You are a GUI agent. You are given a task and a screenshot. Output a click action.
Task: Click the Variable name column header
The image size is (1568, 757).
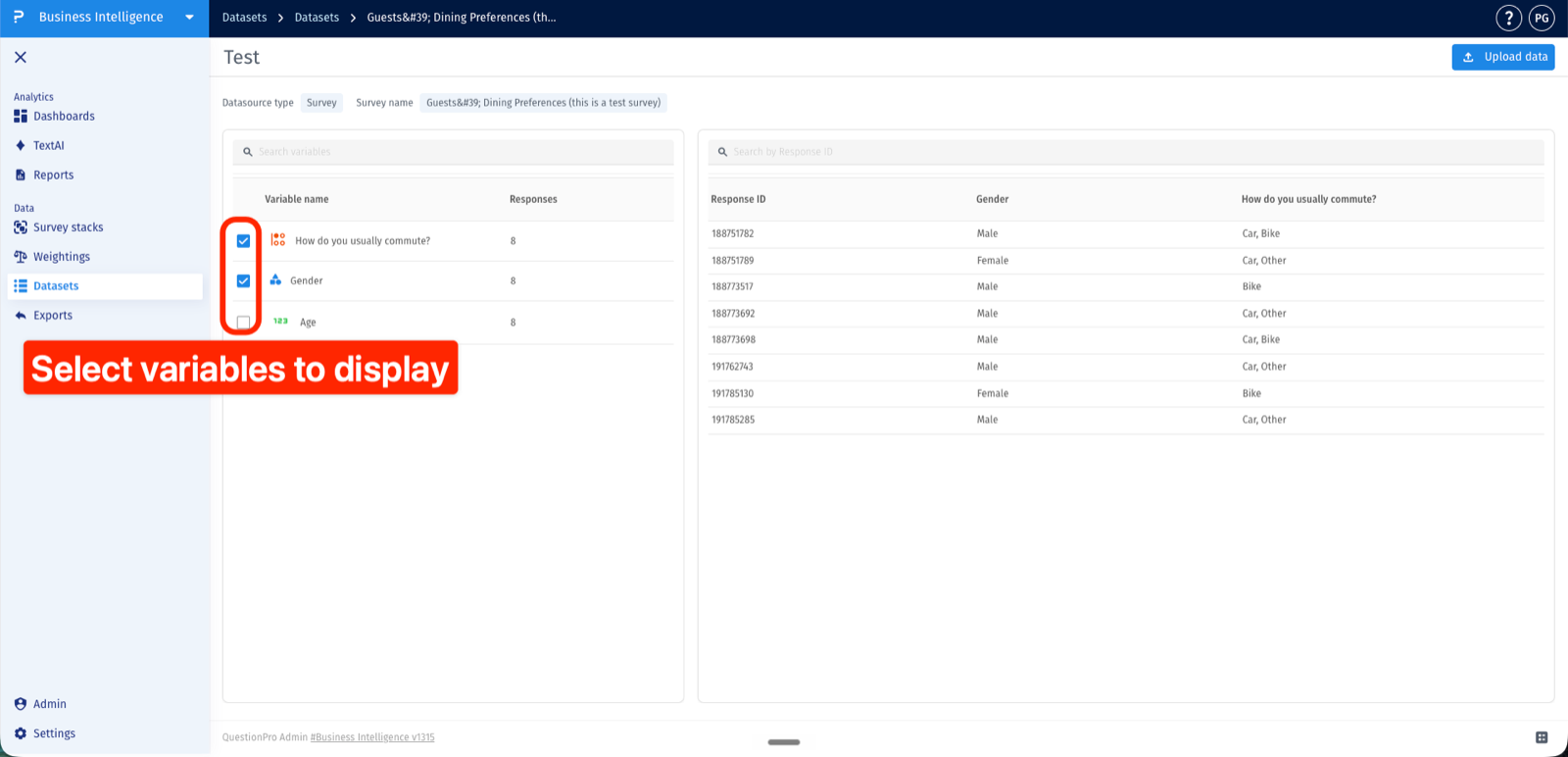click(x=297, y=199)
